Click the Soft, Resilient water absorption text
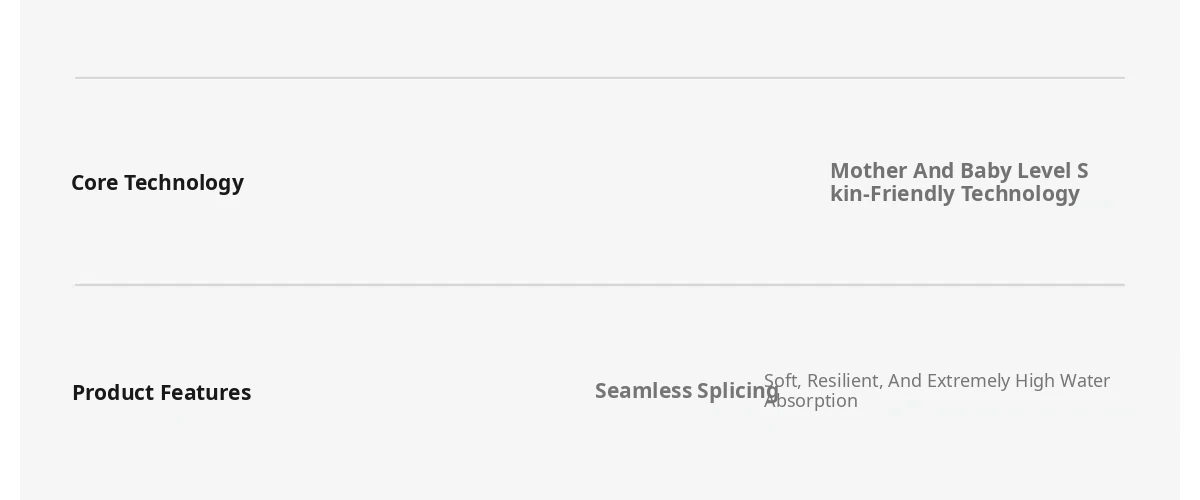This screenshot has height=500, width=1200. click(936, 390)
